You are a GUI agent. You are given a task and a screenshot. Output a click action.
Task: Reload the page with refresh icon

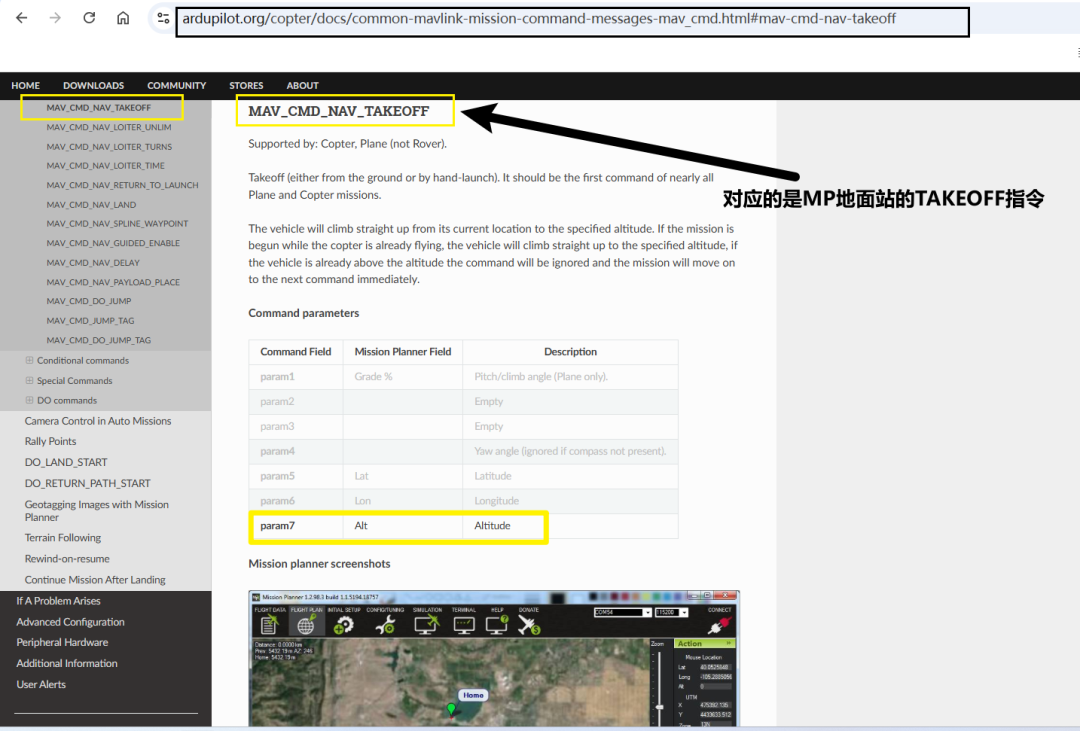pyautogui.click(x=89, y=18)
